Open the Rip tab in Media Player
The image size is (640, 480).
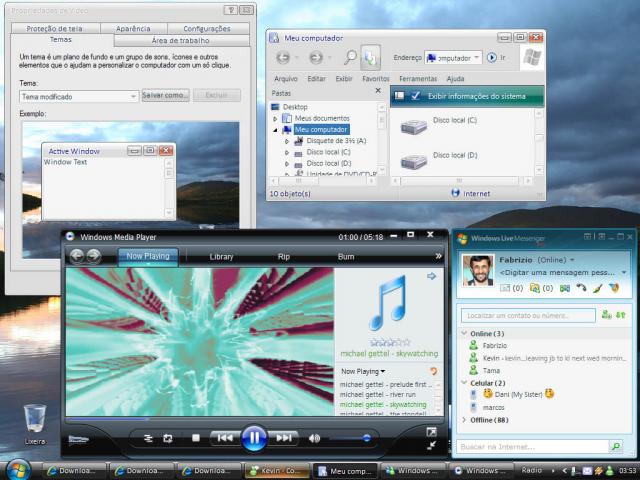[284, 257]
